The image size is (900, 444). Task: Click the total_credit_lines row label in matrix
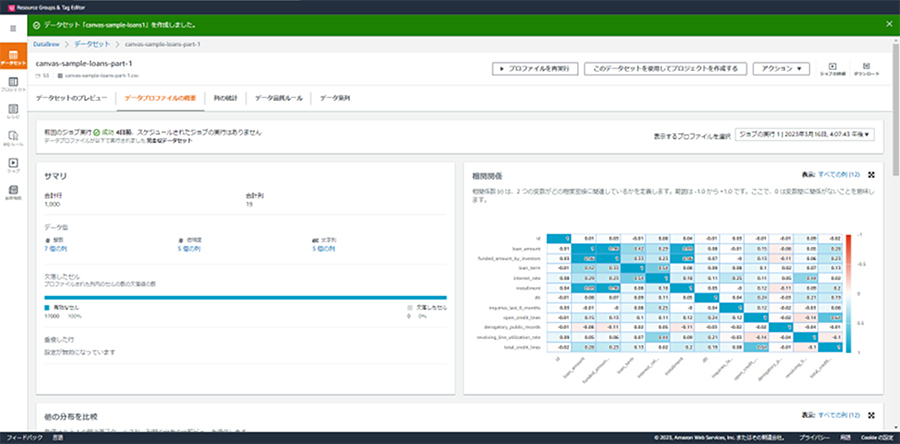[523, 348]
